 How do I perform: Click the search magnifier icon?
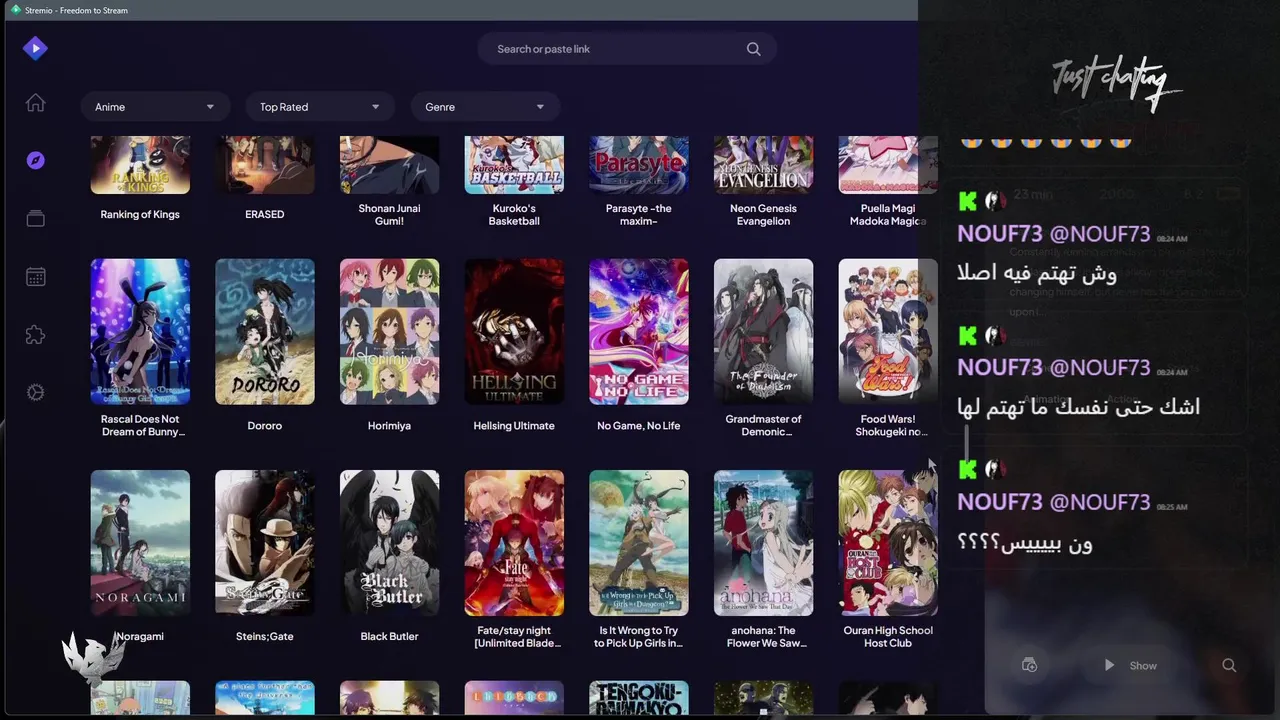(x=753, y=49)
